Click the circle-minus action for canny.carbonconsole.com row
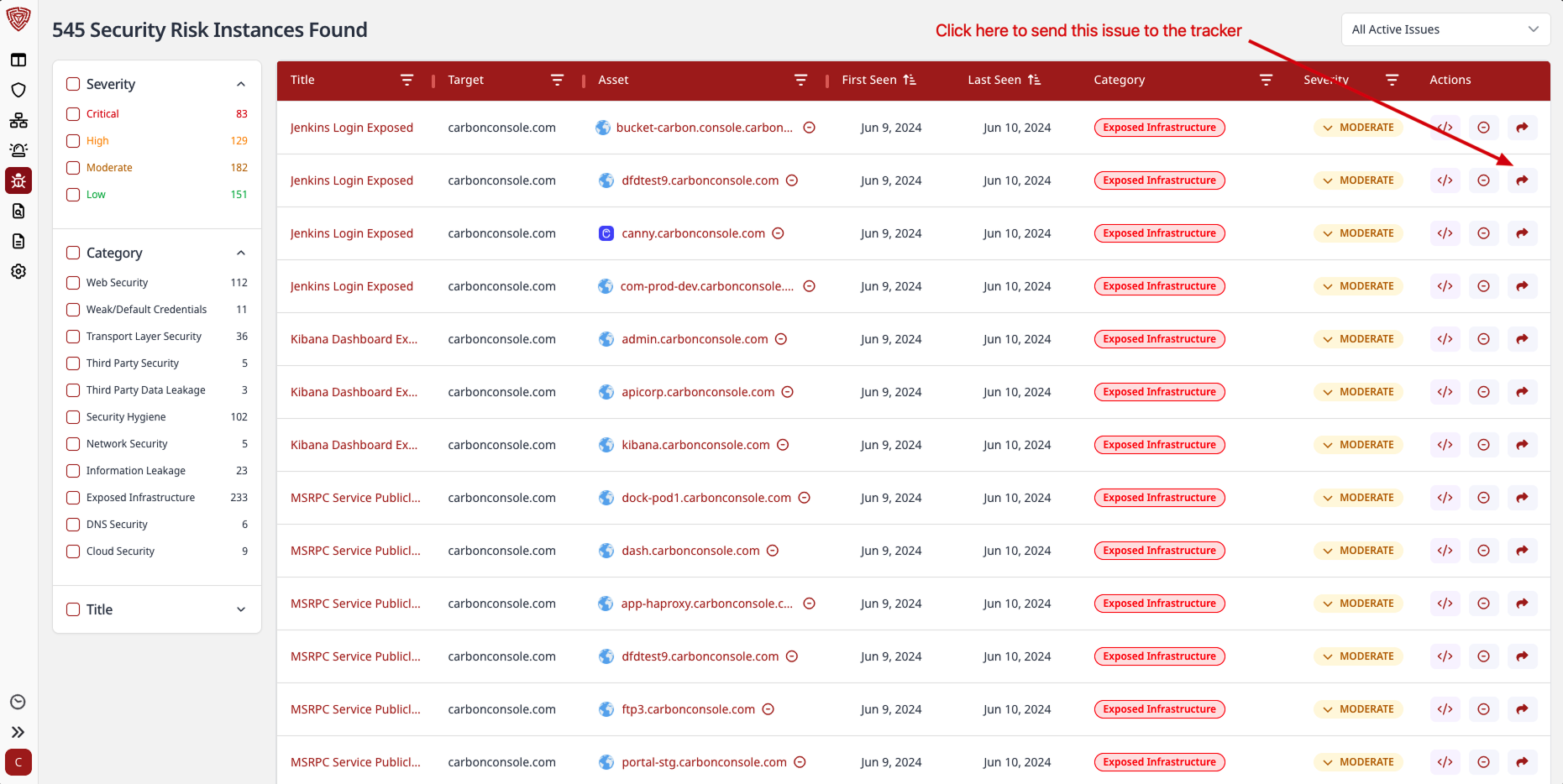 tap(1483, 233)
